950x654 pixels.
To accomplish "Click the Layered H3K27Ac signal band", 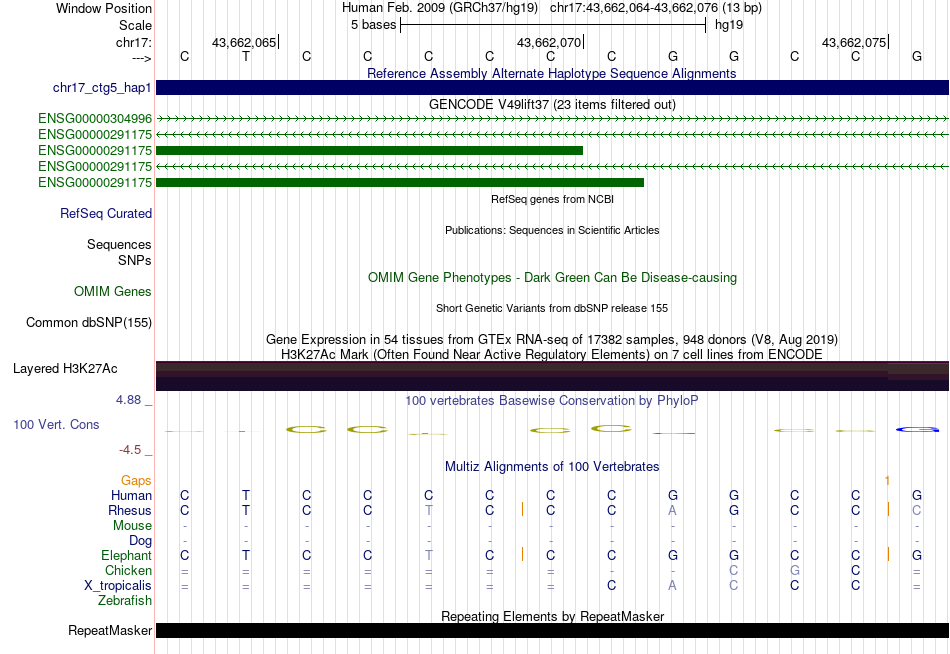I will click(x=552, y=376).
